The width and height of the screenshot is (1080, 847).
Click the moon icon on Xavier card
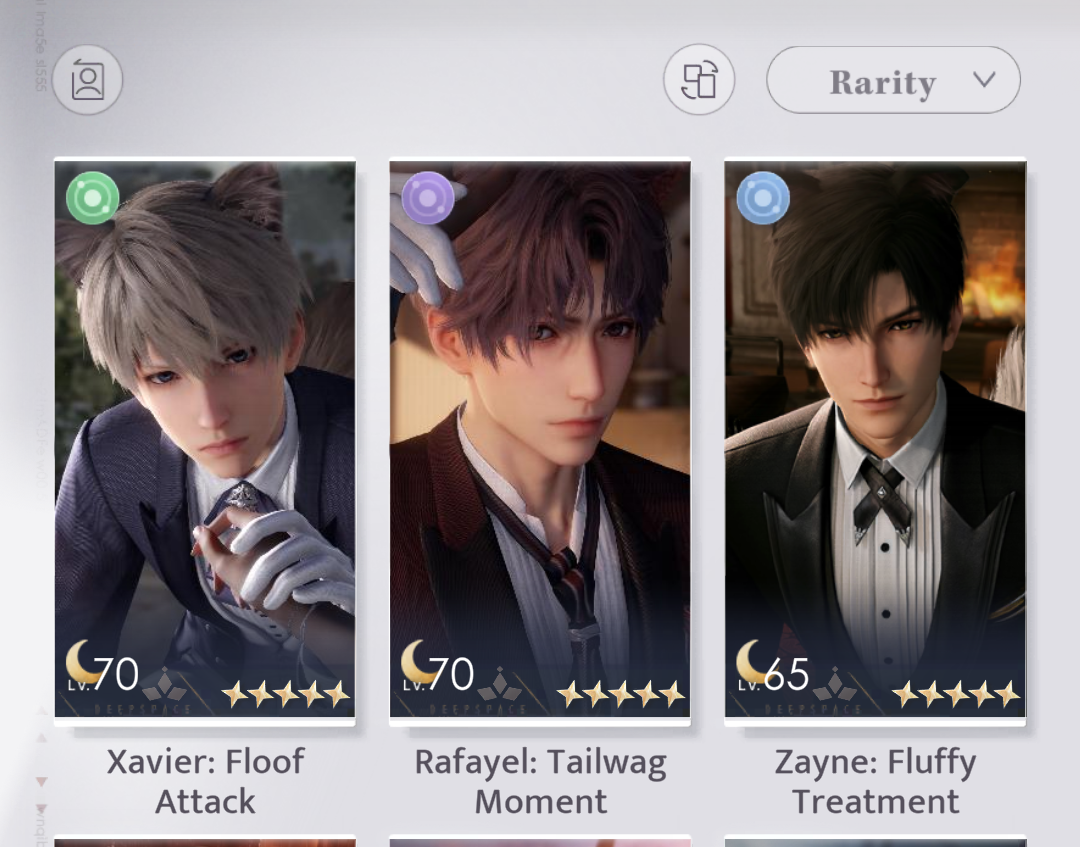(81, 661)
